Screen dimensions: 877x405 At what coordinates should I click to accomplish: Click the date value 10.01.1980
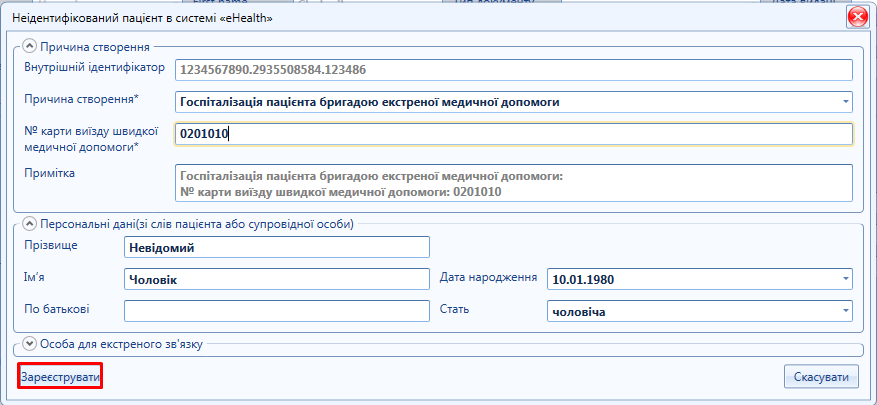583,279
